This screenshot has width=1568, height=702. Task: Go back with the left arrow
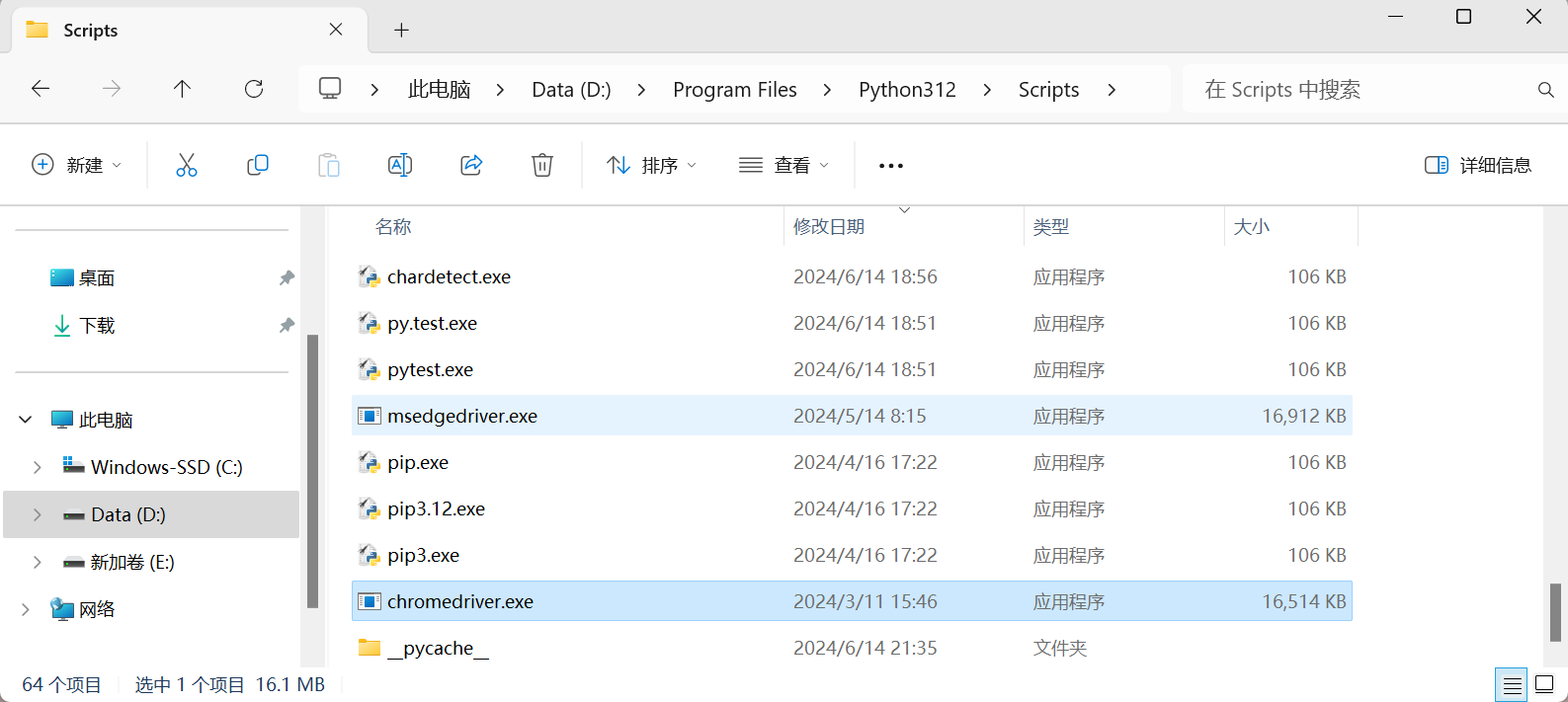click(x=41, y=89)
